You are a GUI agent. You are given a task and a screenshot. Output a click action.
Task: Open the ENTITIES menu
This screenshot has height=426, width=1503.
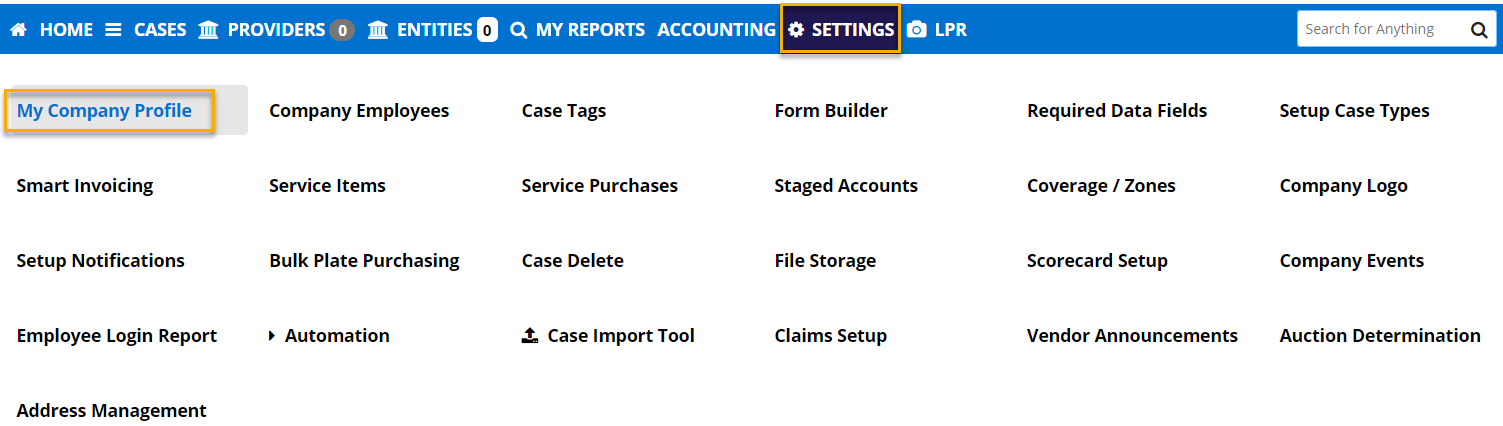[x=433, y=30]
